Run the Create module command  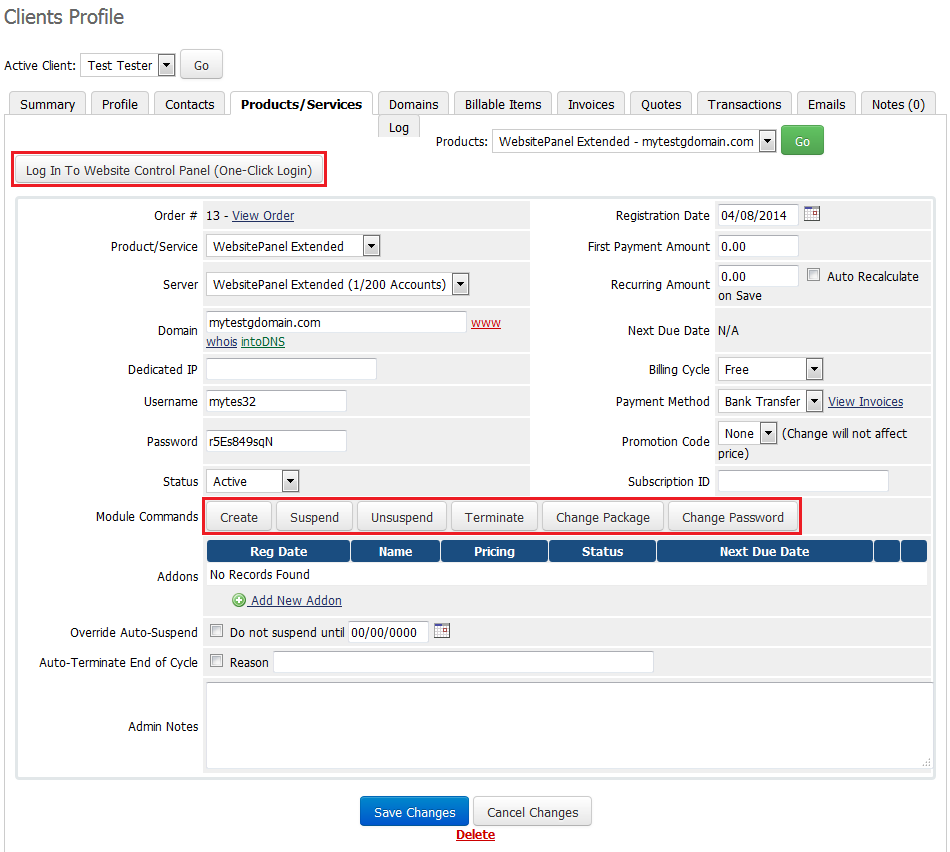click(239, 517)
